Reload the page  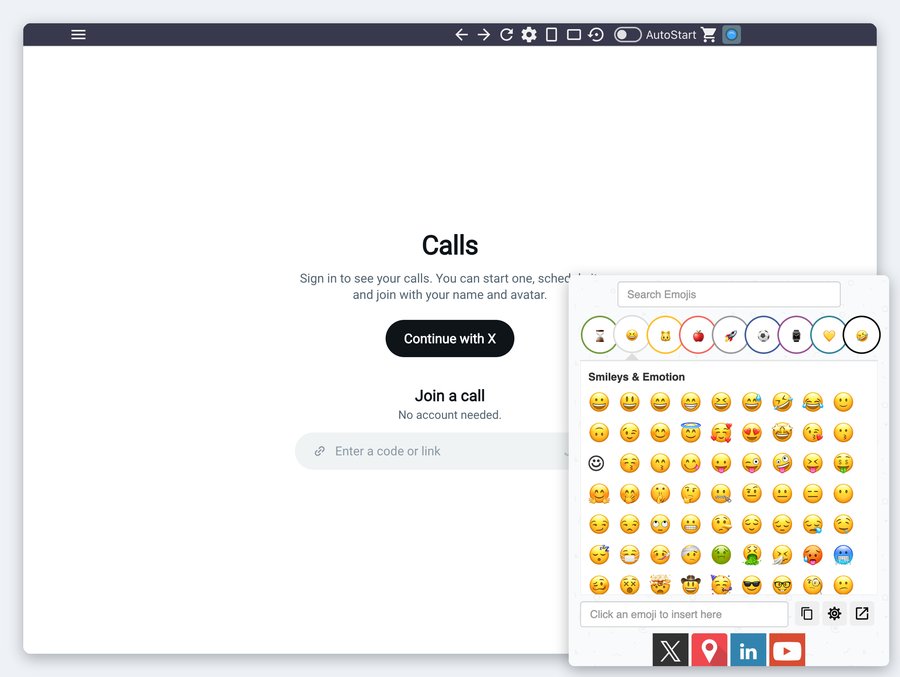pos(506,34)
